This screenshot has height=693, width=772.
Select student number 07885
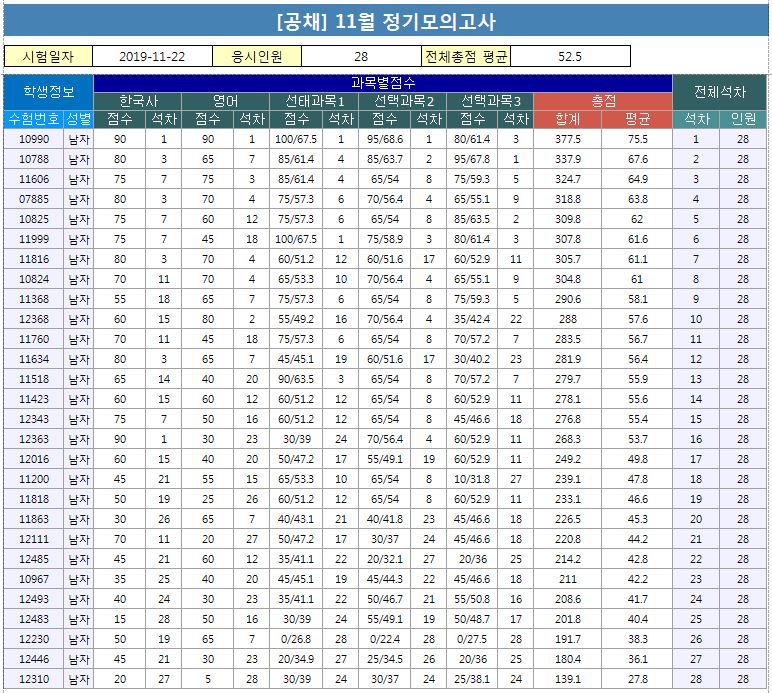[x=33, y=199]
